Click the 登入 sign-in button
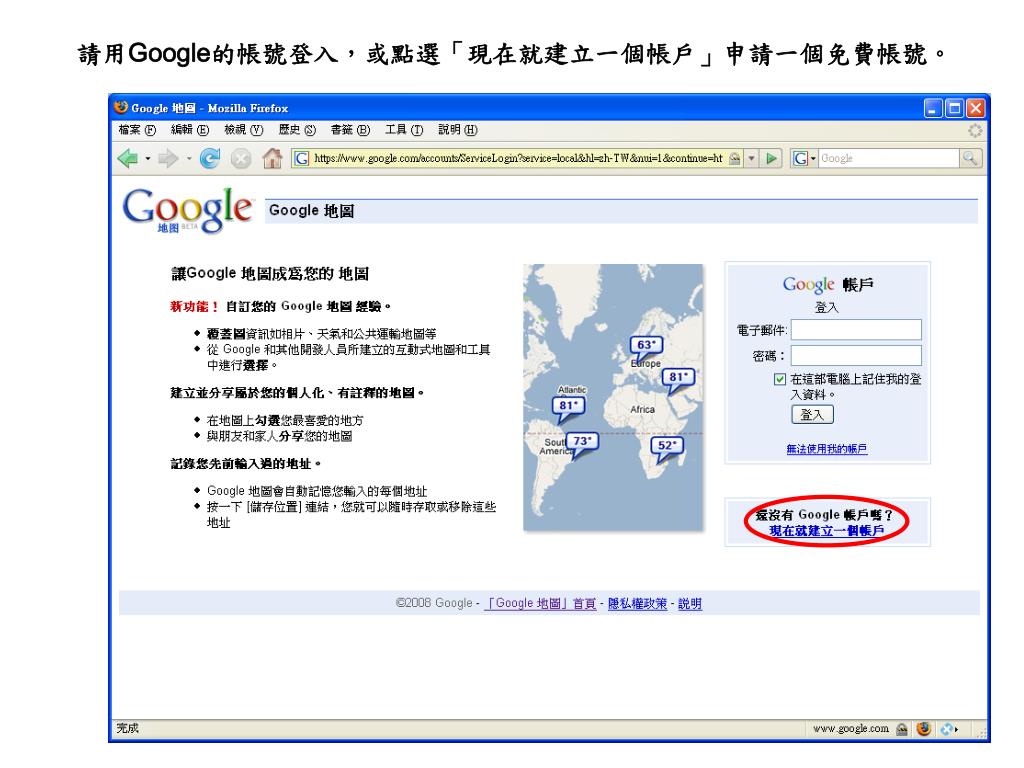This screenshot has width=1024, height=768. tap(812, 415)
